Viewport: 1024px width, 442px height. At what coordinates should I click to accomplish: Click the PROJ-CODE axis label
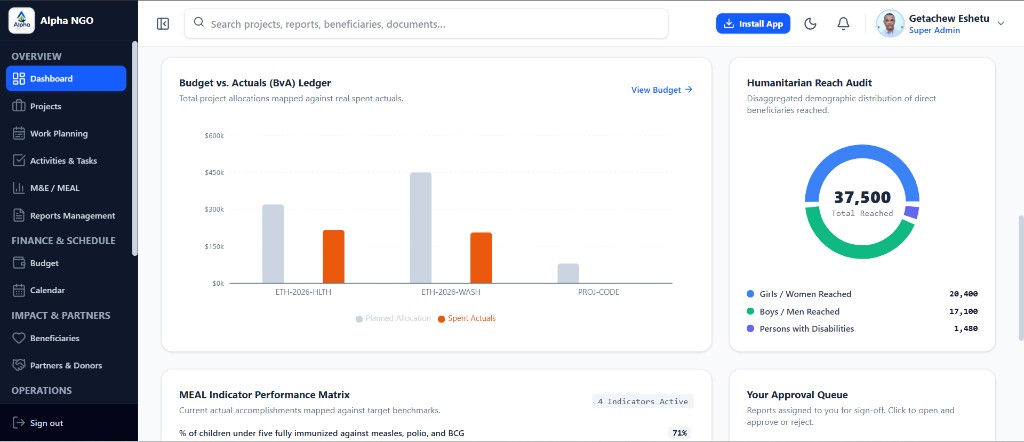coord(598,292)
